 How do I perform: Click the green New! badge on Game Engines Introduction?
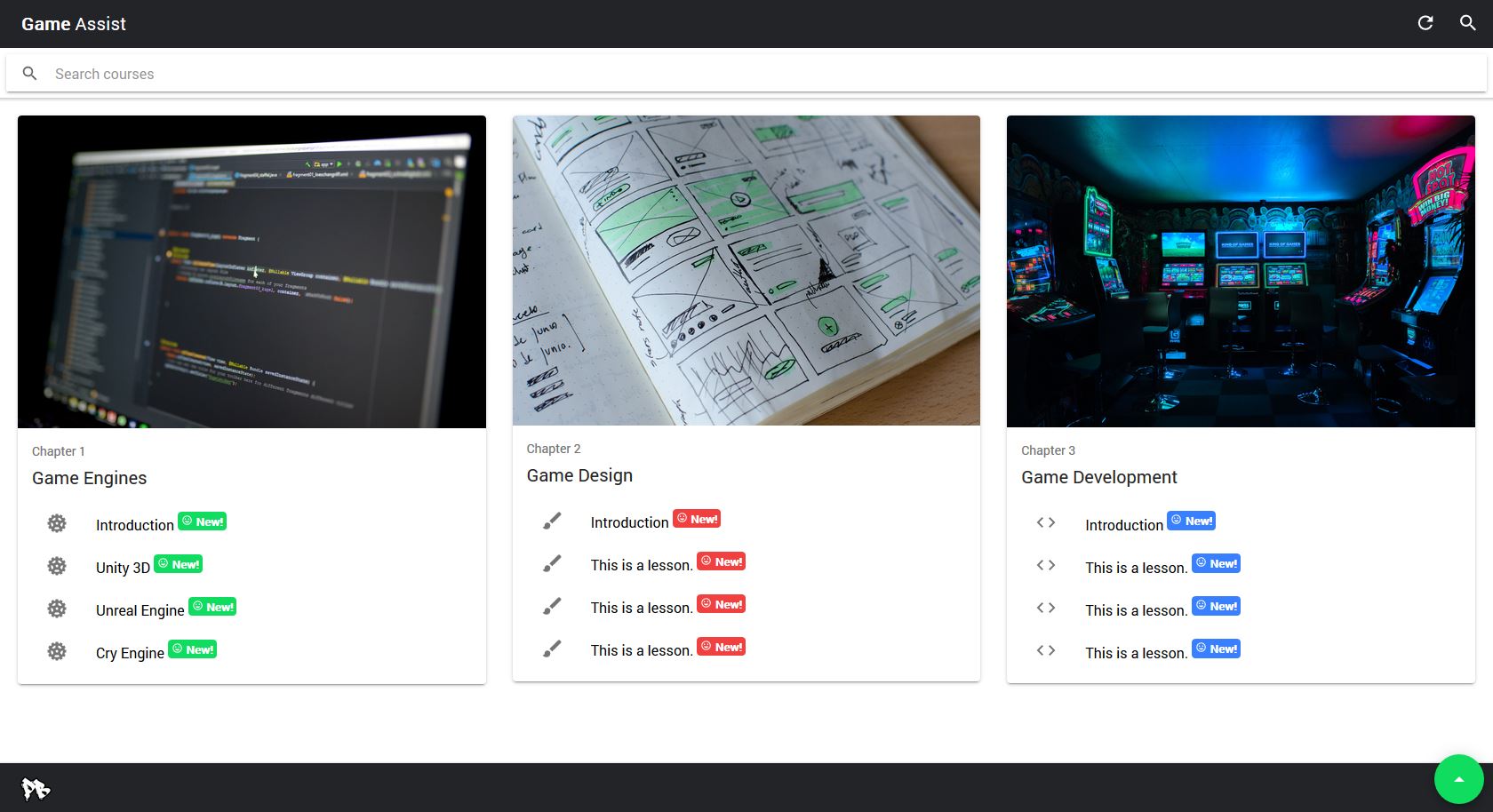coord(203,521)
